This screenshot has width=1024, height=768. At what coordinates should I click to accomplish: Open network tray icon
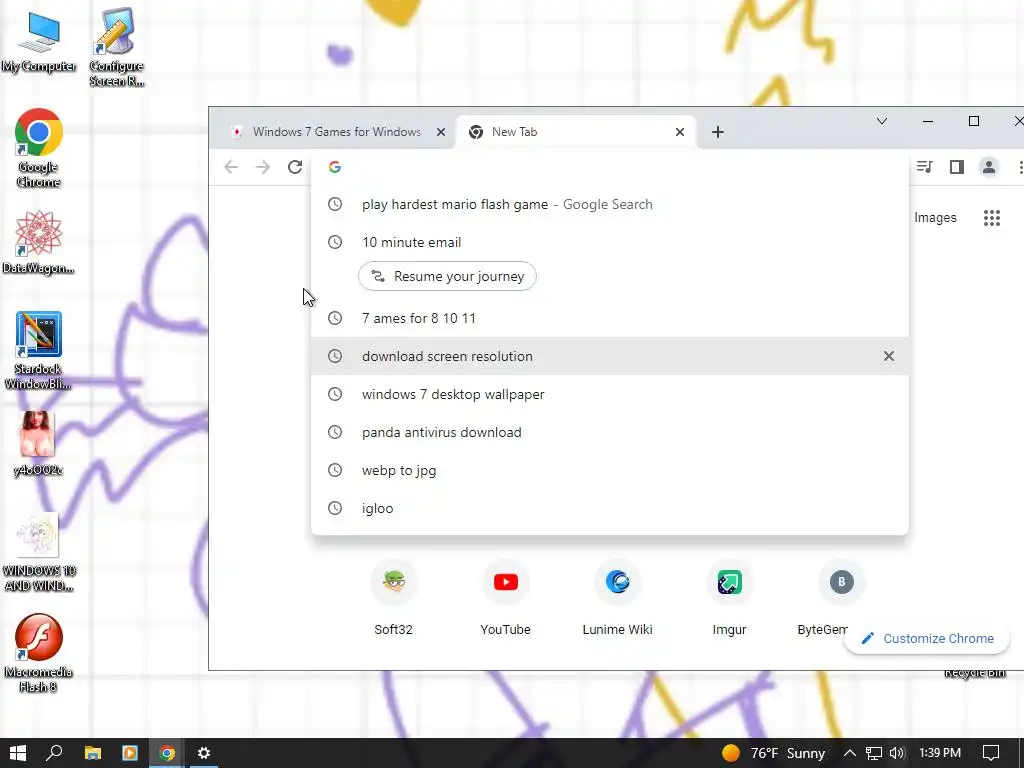point(874,753)
